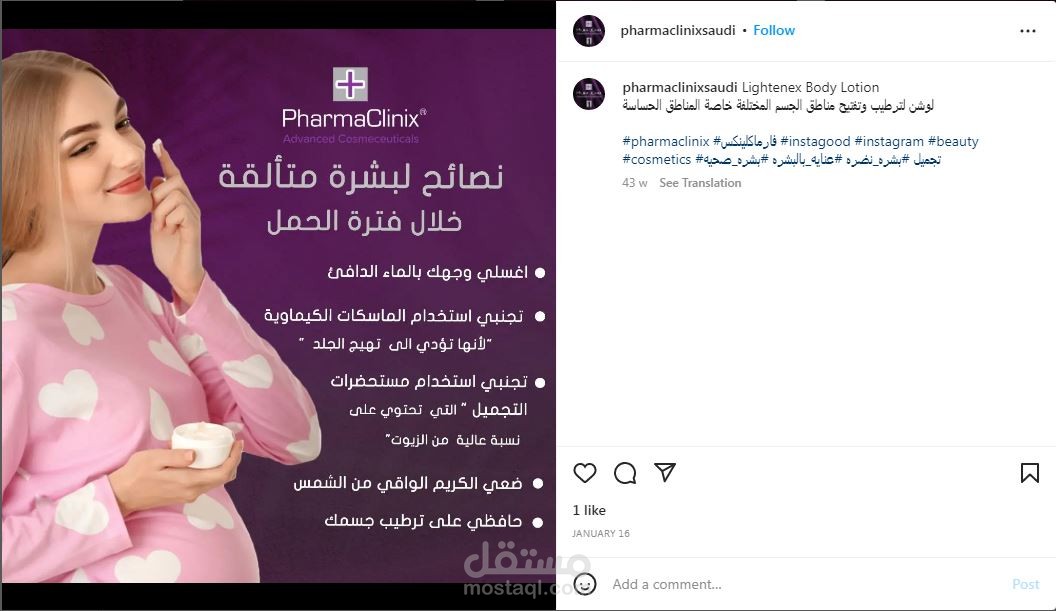This screenshot has height=611, width=1056.
Task: Open pharmaclinixsaudi username in the header
Action: point(678,30)
